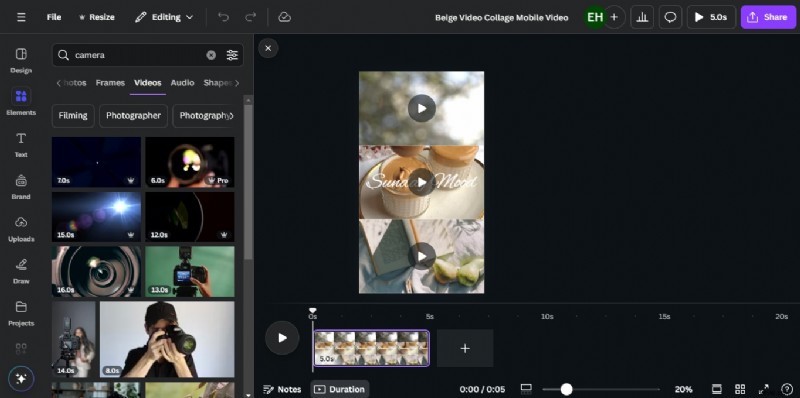Click the redo arrow
Screen dimensions: 800x398
coord(250,17)
